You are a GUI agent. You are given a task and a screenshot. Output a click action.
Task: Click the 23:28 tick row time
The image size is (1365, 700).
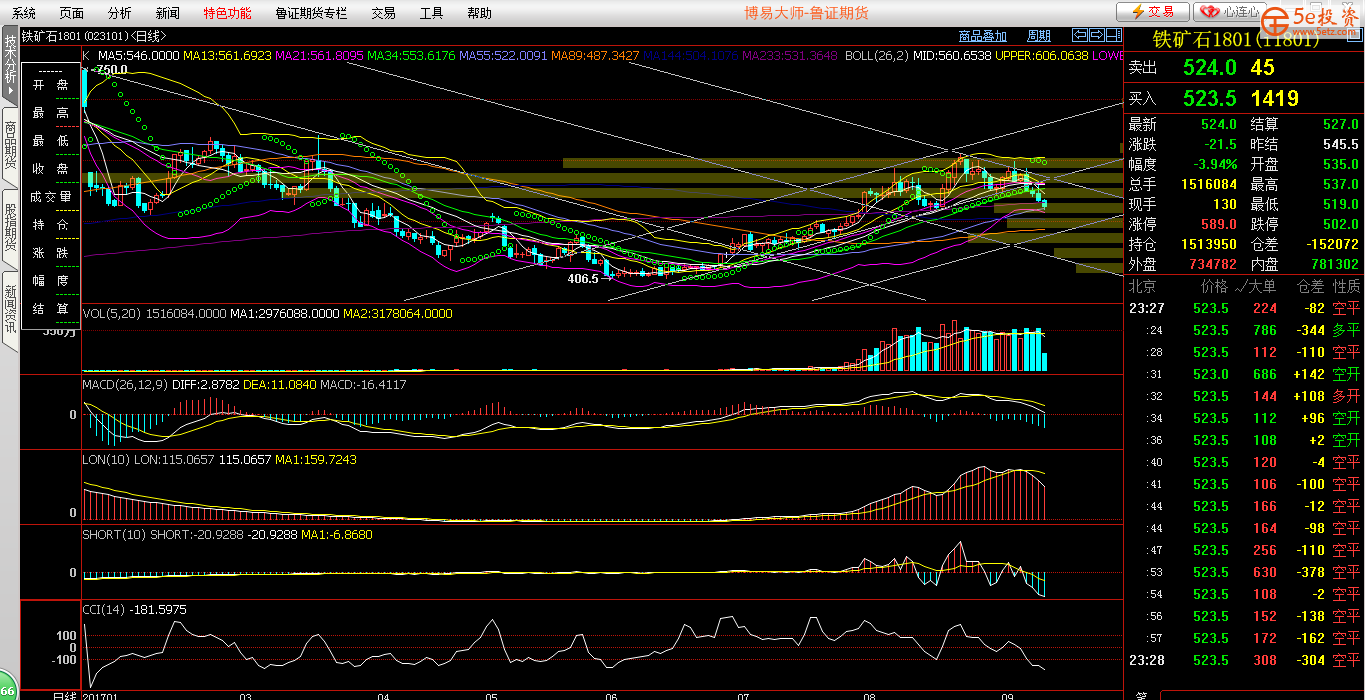1146,660
